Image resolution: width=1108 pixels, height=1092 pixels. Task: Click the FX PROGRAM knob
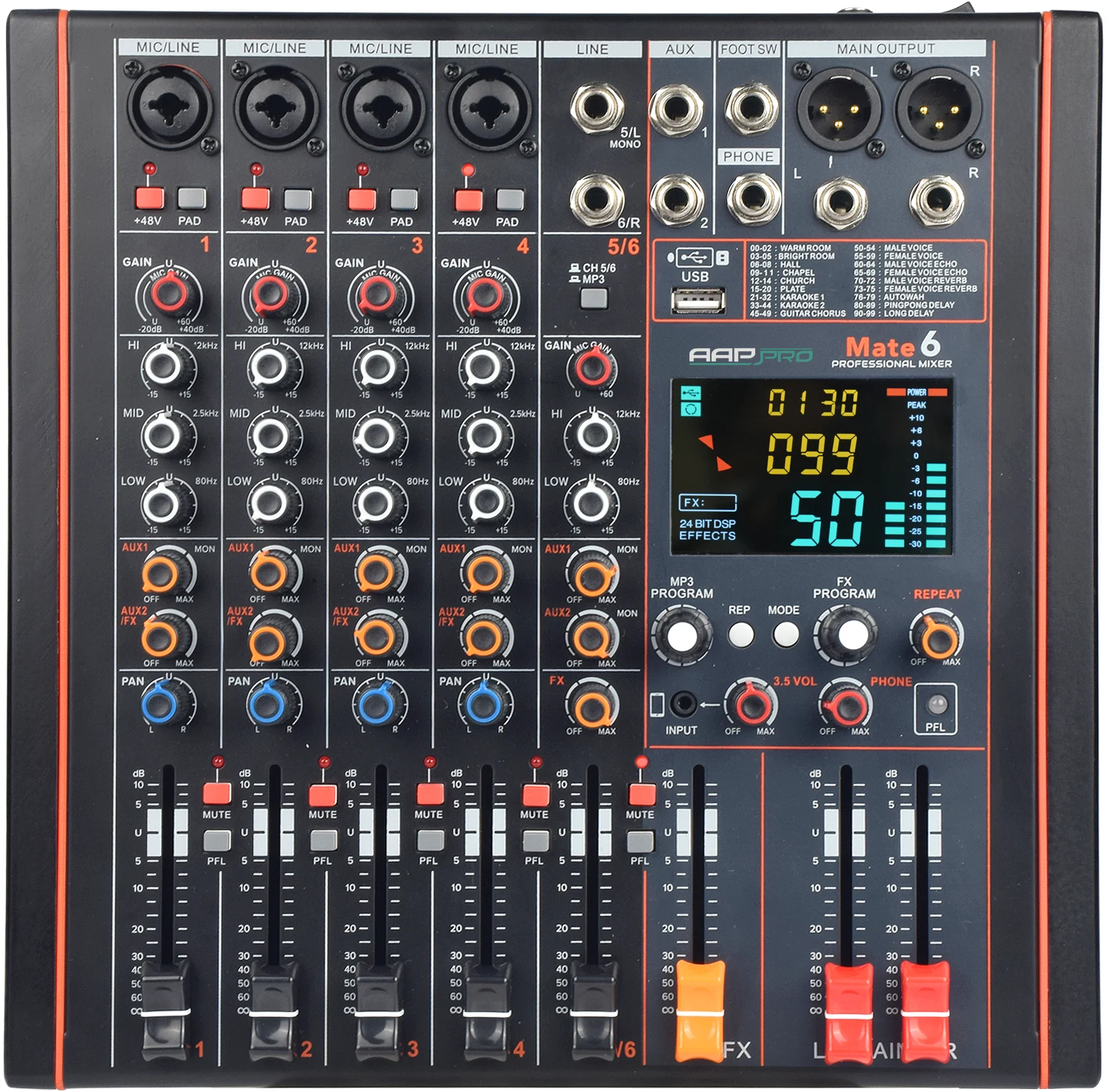(849, 634)
